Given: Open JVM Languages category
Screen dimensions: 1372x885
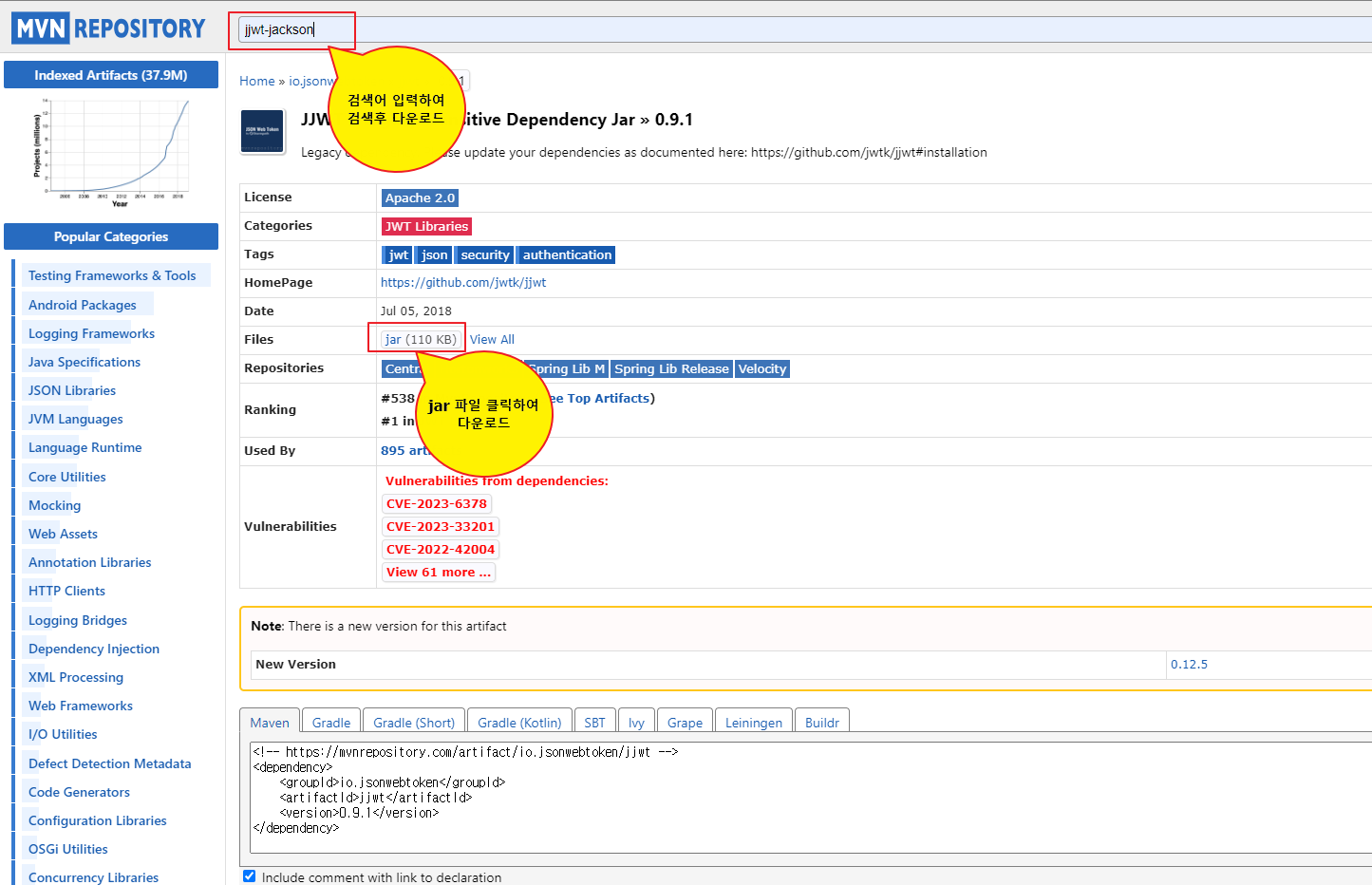Looking at the screenshot, I should coord(76,419).
